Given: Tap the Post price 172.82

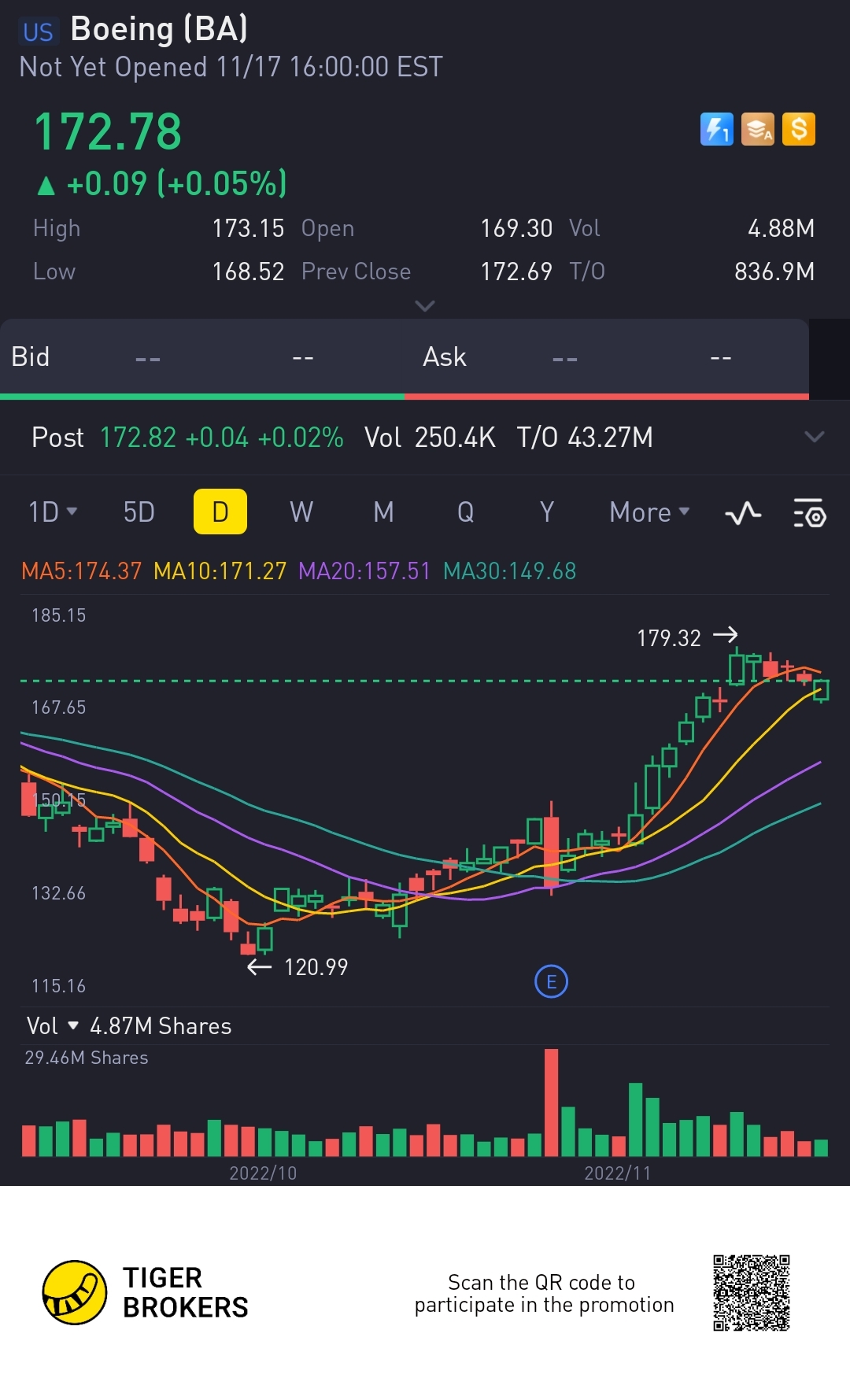Looking at the screenshot, I should pos(139,437).
